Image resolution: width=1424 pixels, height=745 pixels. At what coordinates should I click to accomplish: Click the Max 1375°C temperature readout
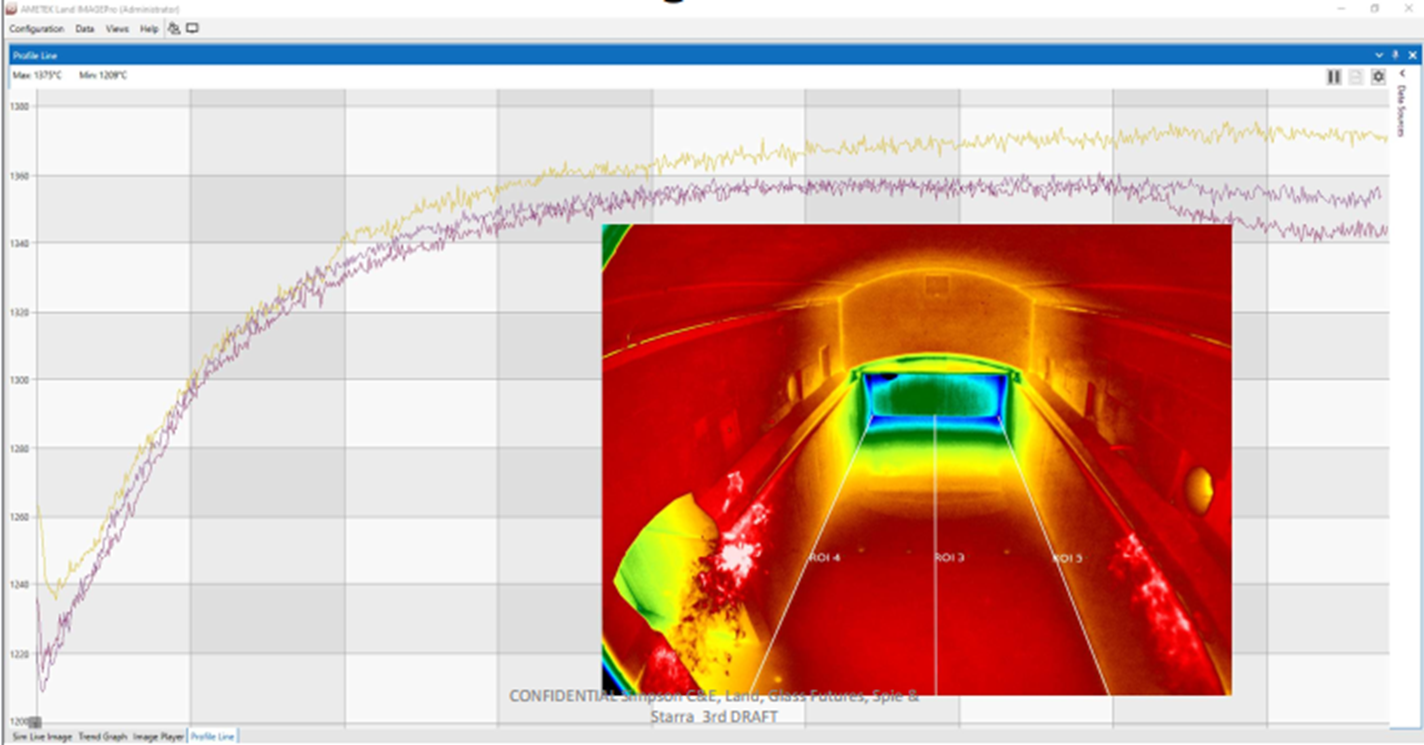point(38,75)
